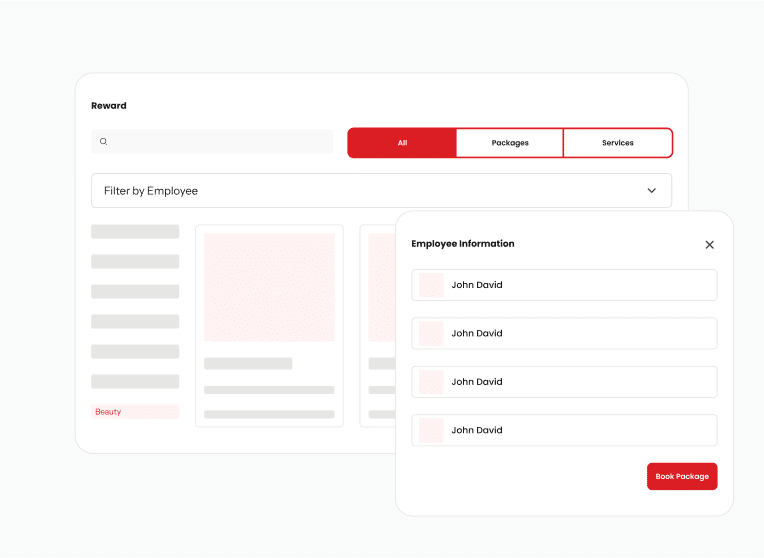Open the Services tab
The height and width of the screenshot is (558, 764).
point(617,143)
